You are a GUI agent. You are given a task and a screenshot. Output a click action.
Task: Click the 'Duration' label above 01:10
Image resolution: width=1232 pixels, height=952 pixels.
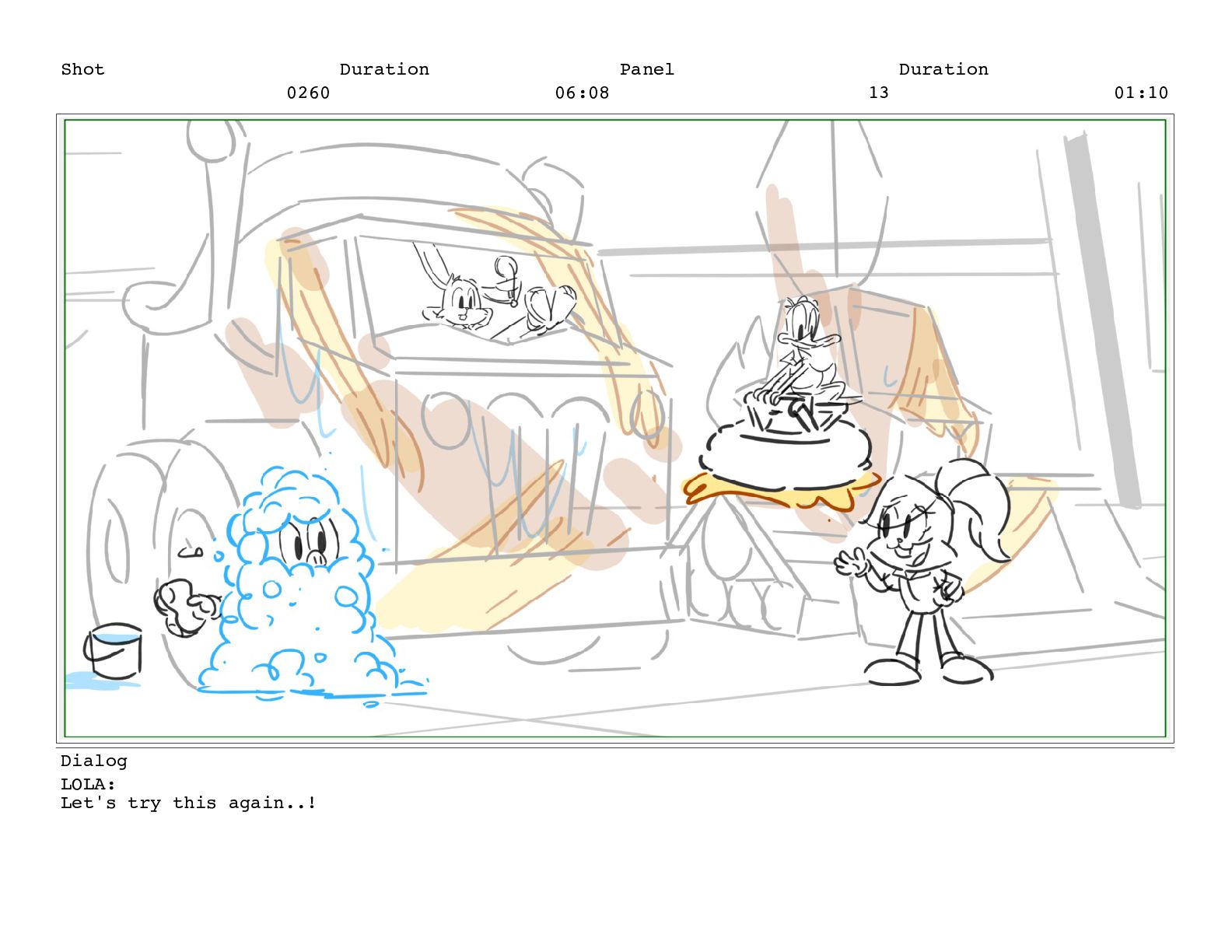pyautogui.click(x=943, y=69)
